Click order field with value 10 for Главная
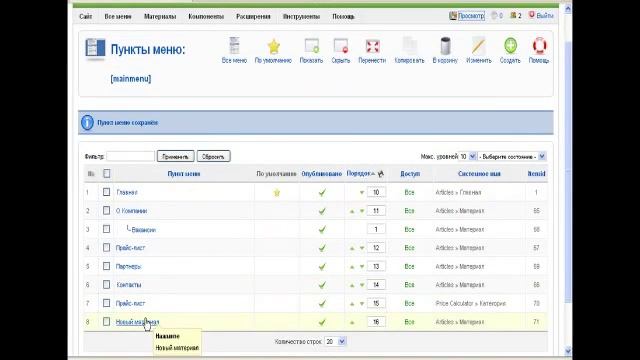Image resolution: width=640 pixels, height=360 pixels. (x=376, y=192)
